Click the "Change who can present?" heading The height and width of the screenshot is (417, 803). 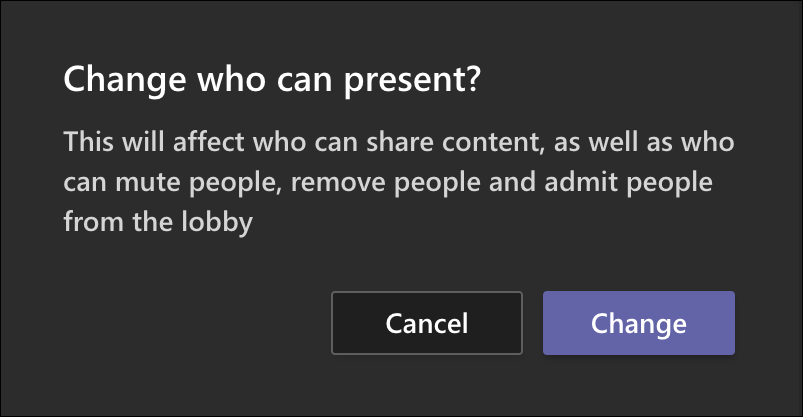pyautogui.click(x=273, y=80)
